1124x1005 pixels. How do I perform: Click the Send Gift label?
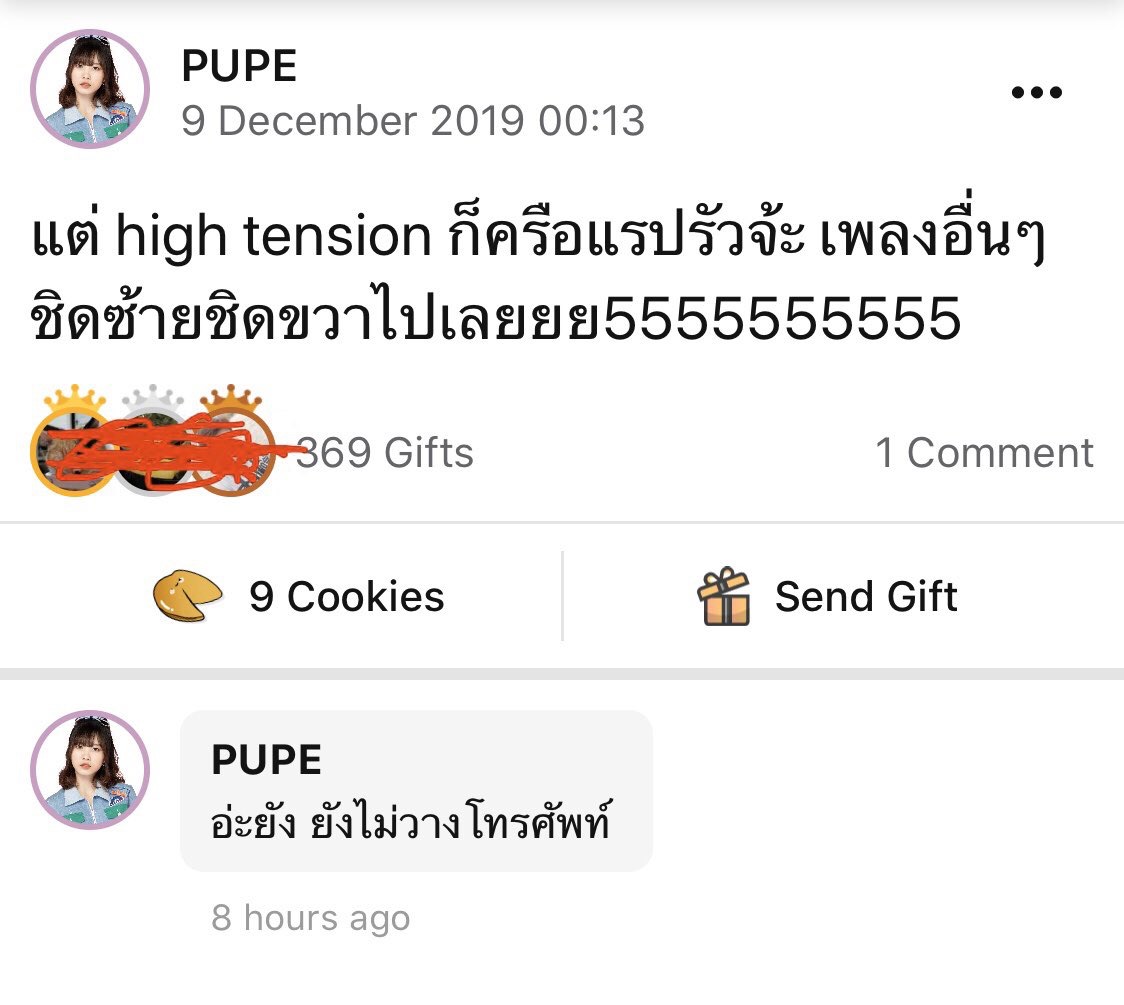point(866,596)
